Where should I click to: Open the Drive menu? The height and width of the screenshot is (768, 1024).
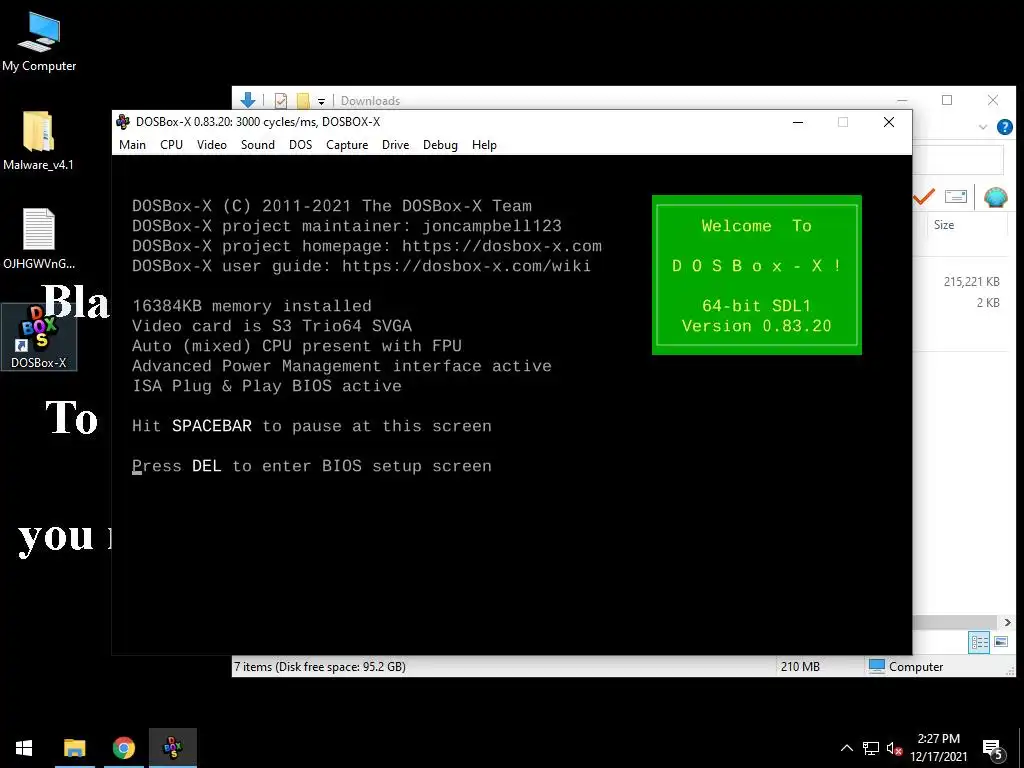pos(395,145)
